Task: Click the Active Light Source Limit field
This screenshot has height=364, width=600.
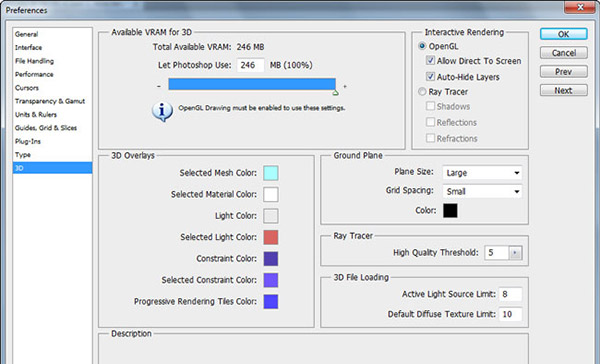Action: coord(510,294)
